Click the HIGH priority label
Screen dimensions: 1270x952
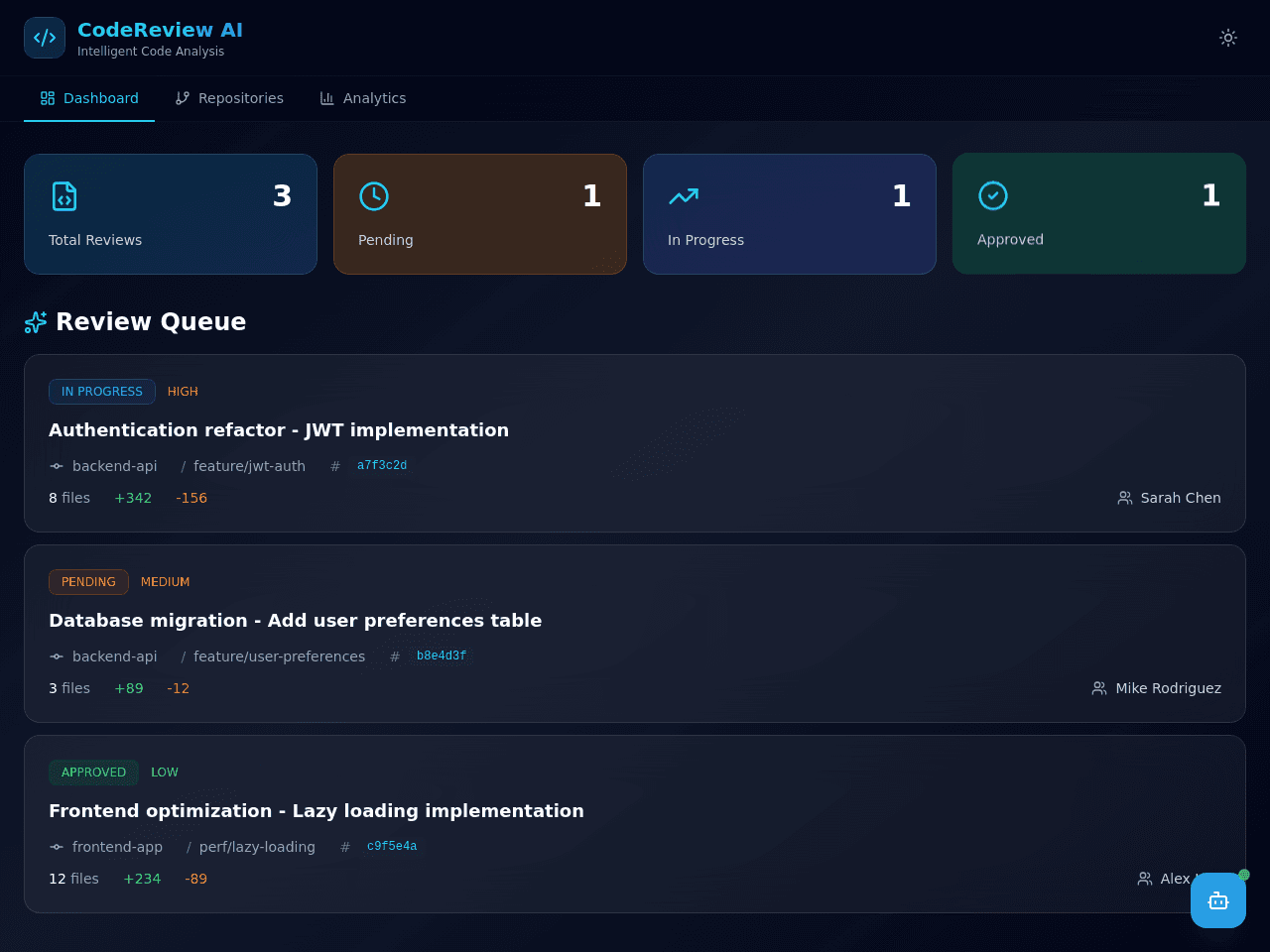pos(183,392)
